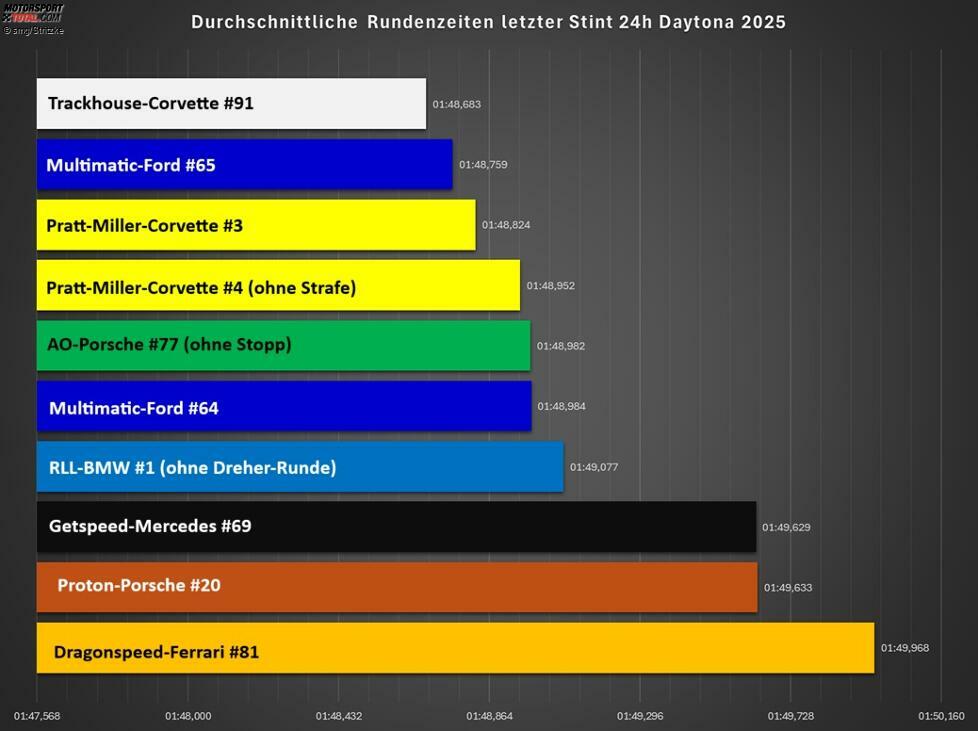
Task: Click the axis label 01:50,160
Action: pyautogui.click(x=941, y=716)
